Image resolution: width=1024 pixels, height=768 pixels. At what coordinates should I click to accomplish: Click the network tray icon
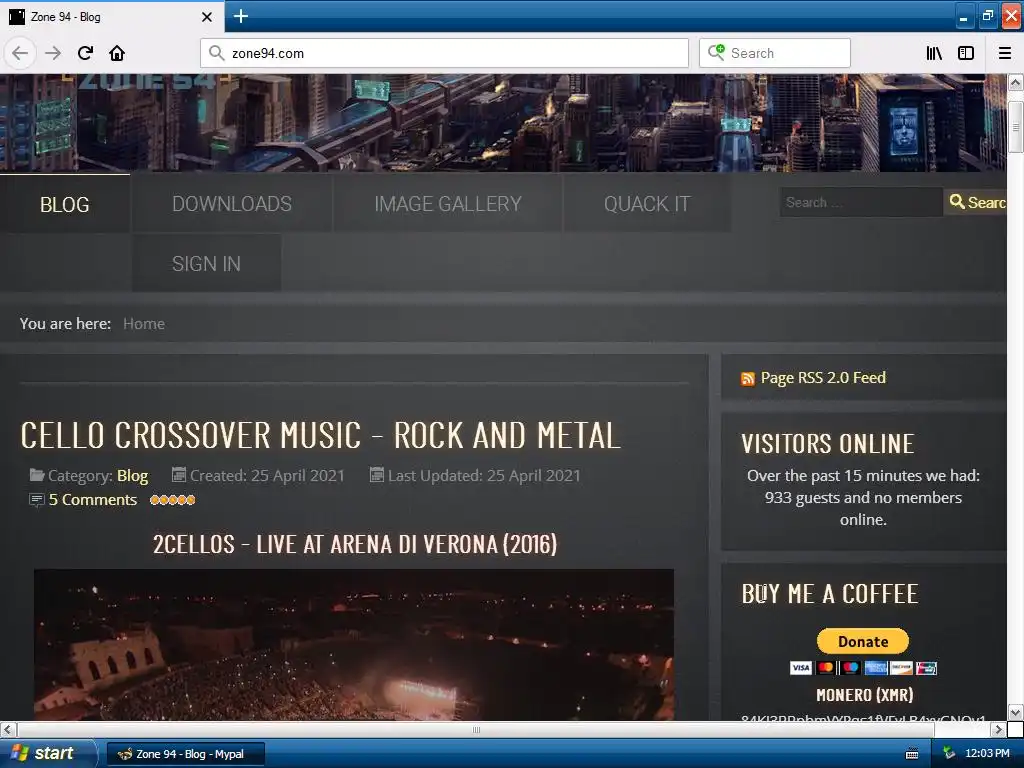coord(949,754)
